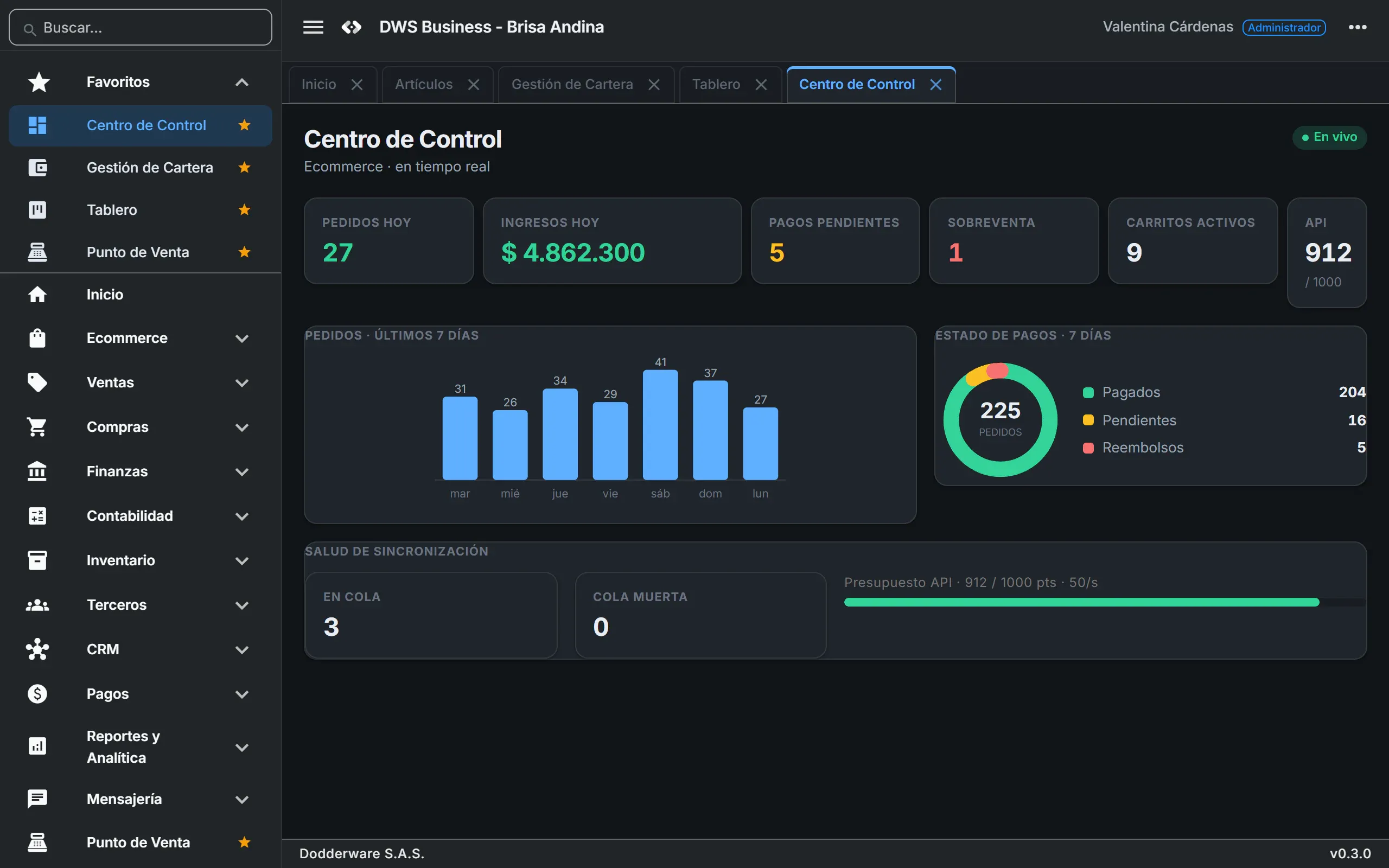Close the Centro de Control tab
This screenshot has height=868, width=1389.
click(935, 85)
